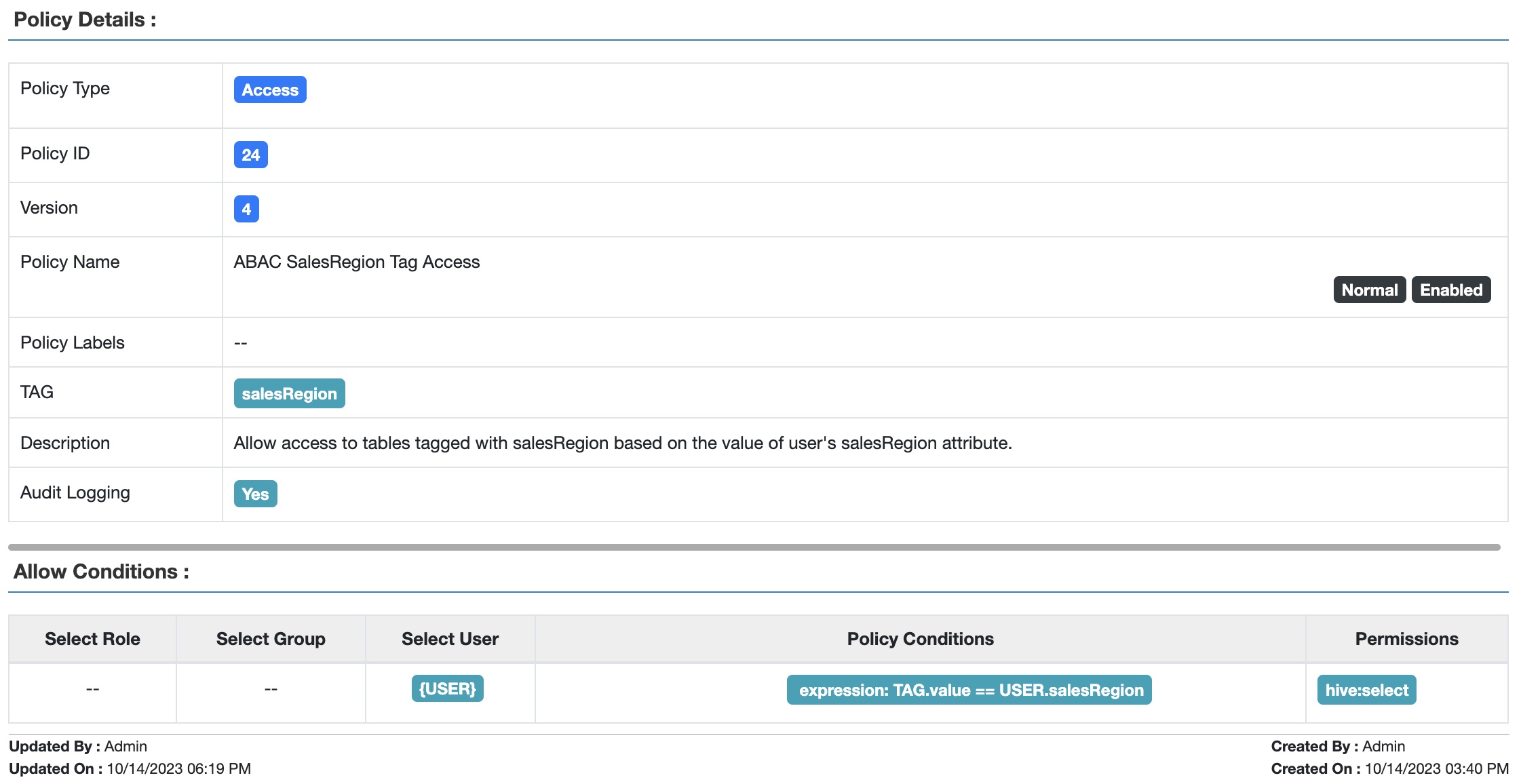
Task: Click the Version 4 badge
Action: (x=246, y=209)
